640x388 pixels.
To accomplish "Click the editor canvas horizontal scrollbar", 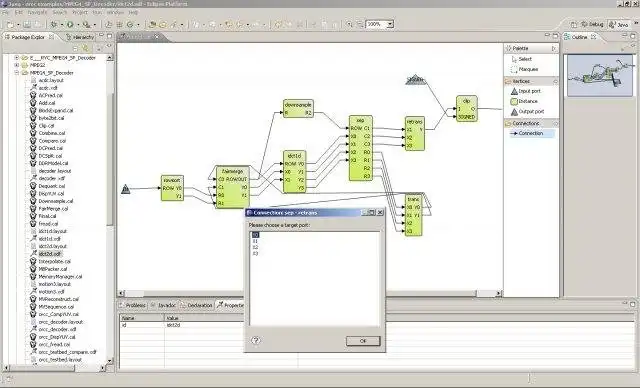I will point(310,293).
